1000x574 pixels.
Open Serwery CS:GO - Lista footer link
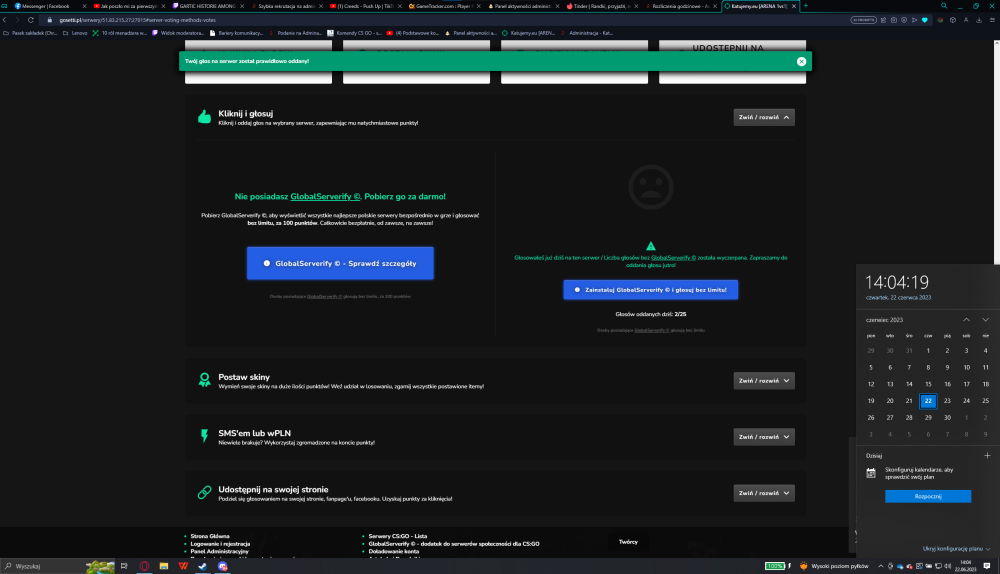point(397,536)
